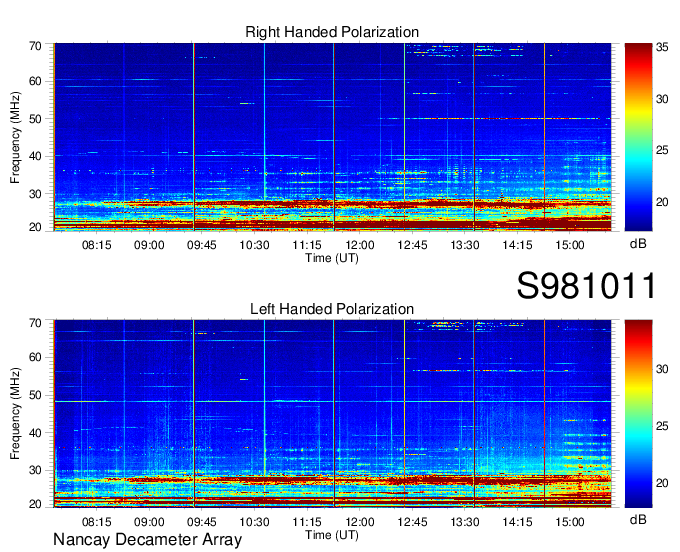Click the "09:00" time tick under Left Handed plot
This screenshot has height=552, width=680.
(x=149, y=522)
